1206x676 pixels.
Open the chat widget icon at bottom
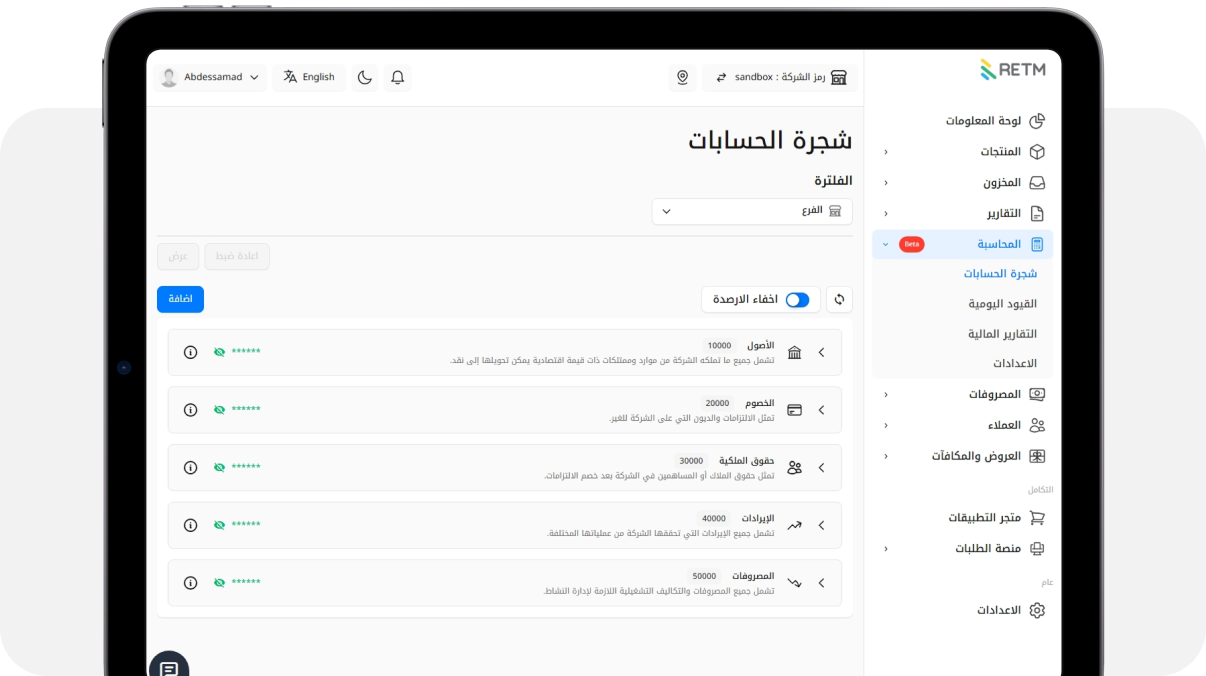point(169,668)
